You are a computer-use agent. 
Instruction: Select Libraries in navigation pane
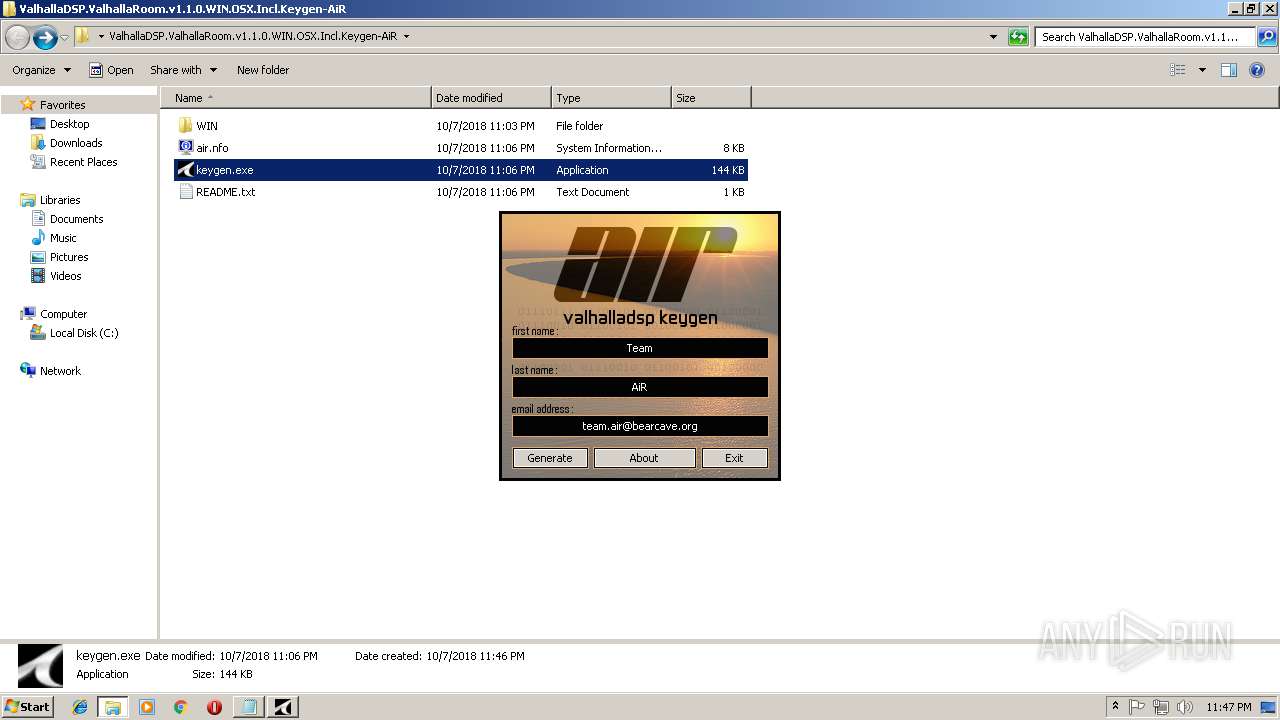(59, 200)
